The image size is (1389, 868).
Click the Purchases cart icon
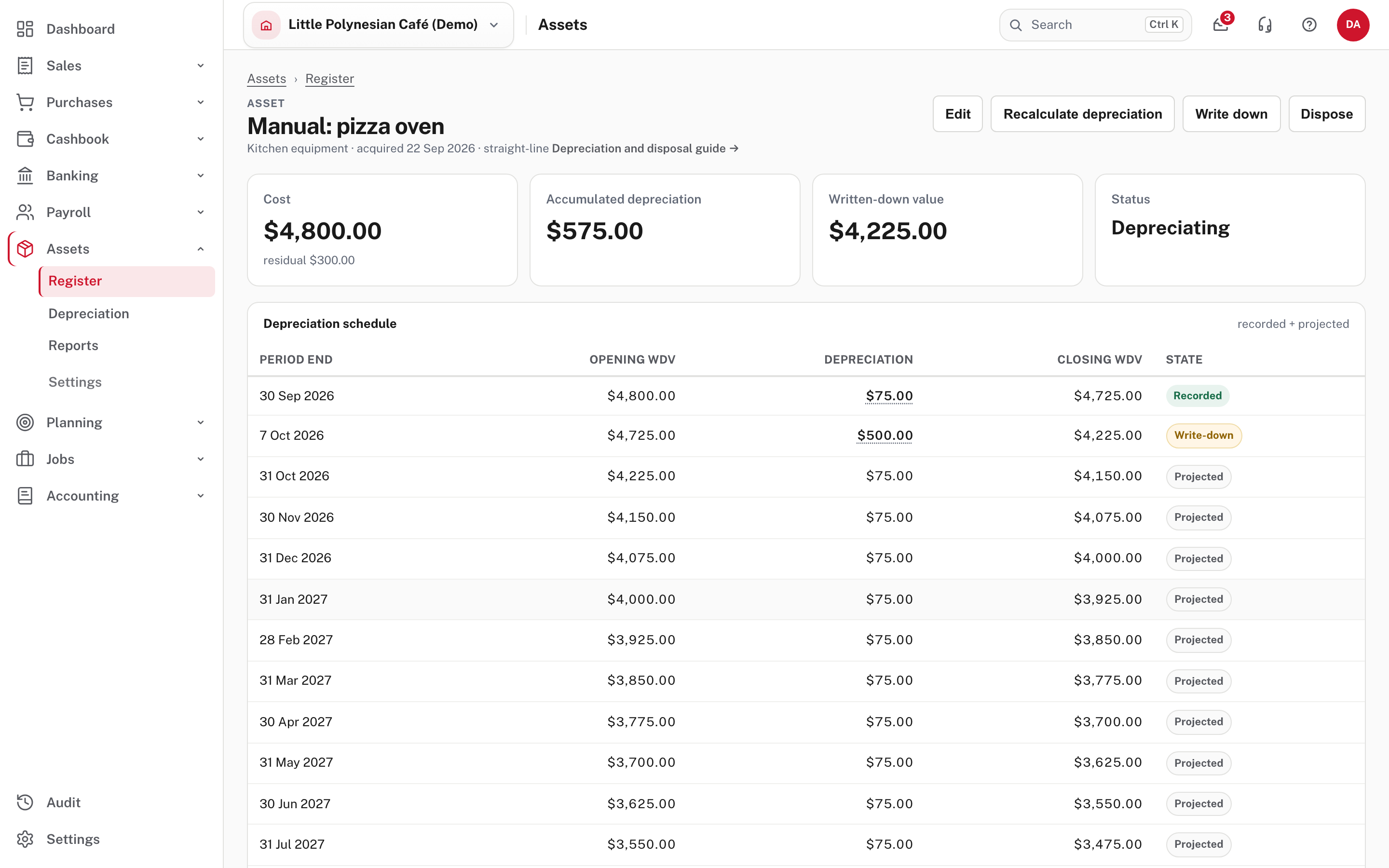(x=25, y=102)
